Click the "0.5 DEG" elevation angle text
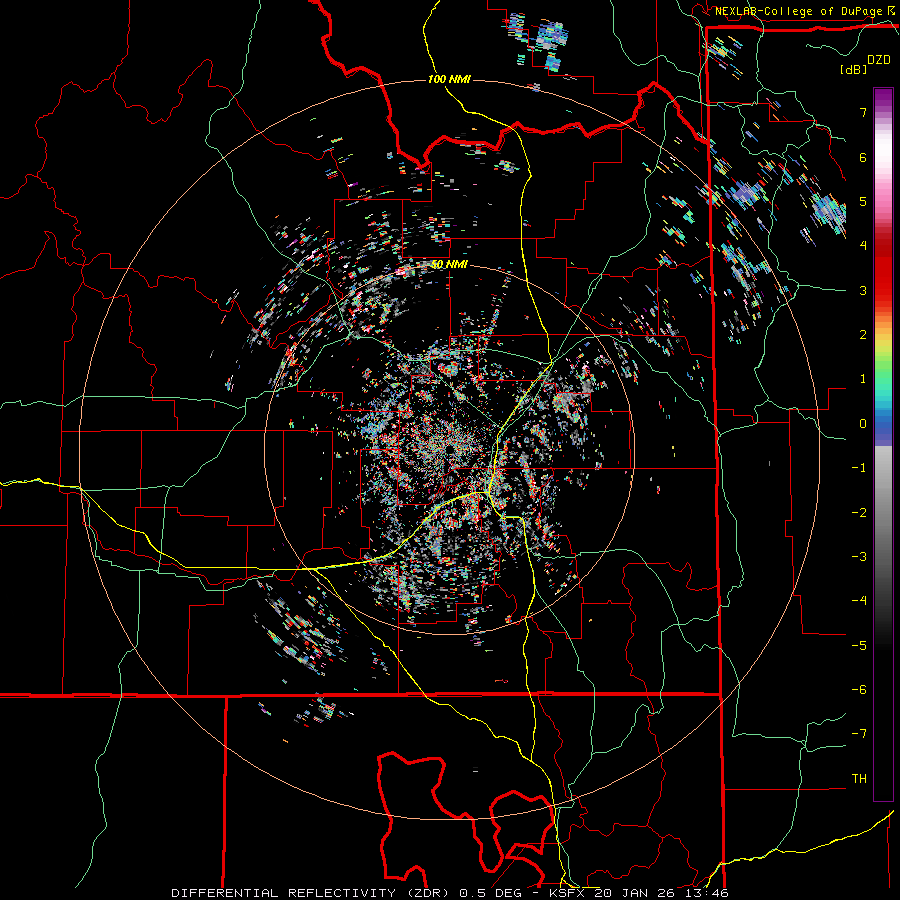 pos(490,893)
